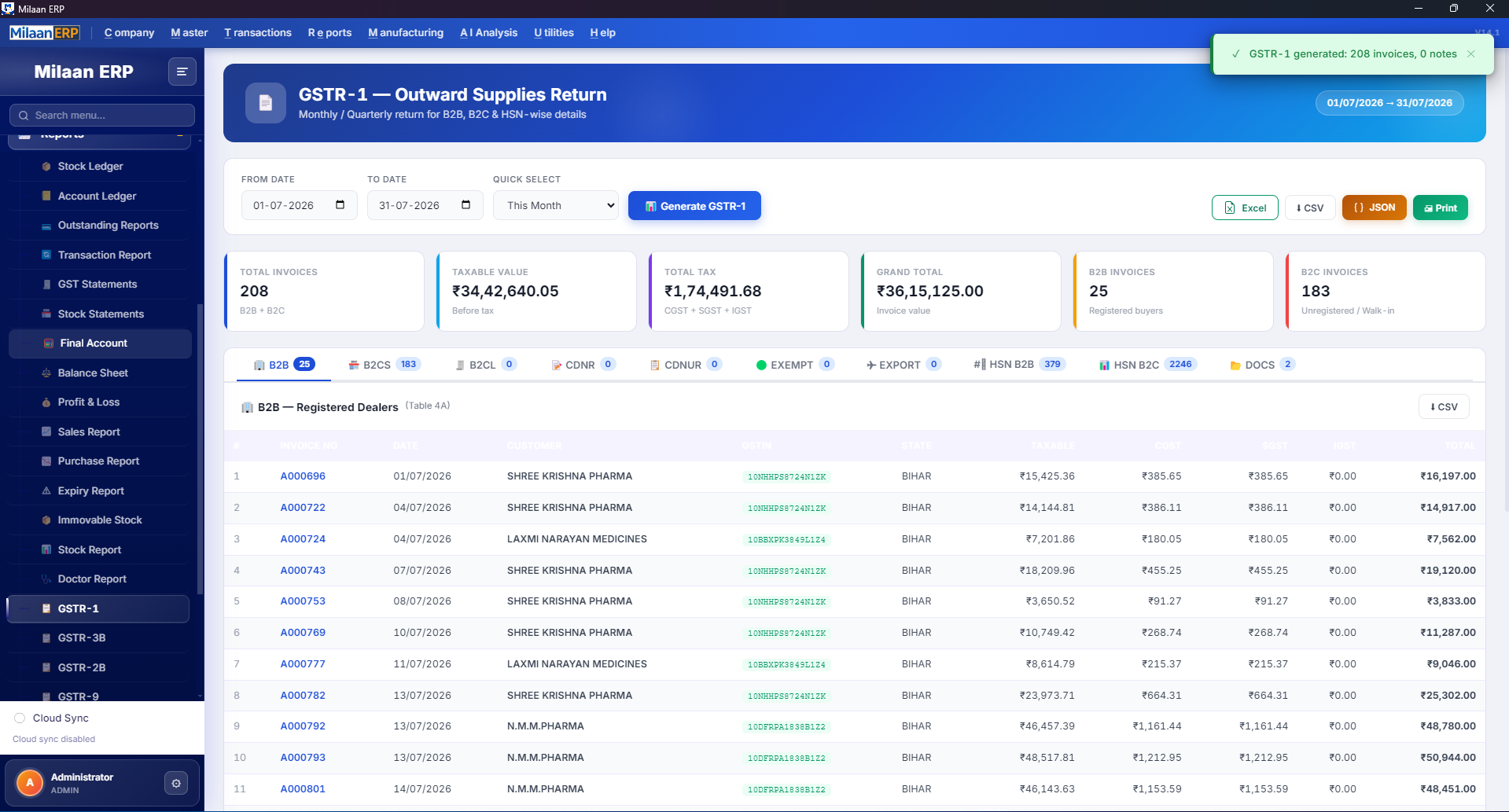Screen dimensions: 1509x812
Task: Click the Stock Report sidebar icon
Action: (x=46, y=549)
